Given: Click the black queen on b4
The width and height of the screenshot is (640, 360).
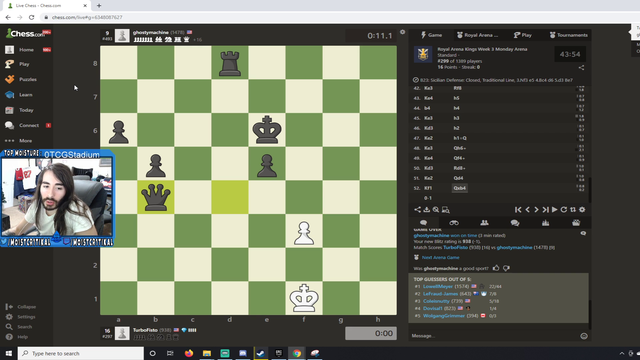Looking at the screenshot, I should [x=156, y=198].
